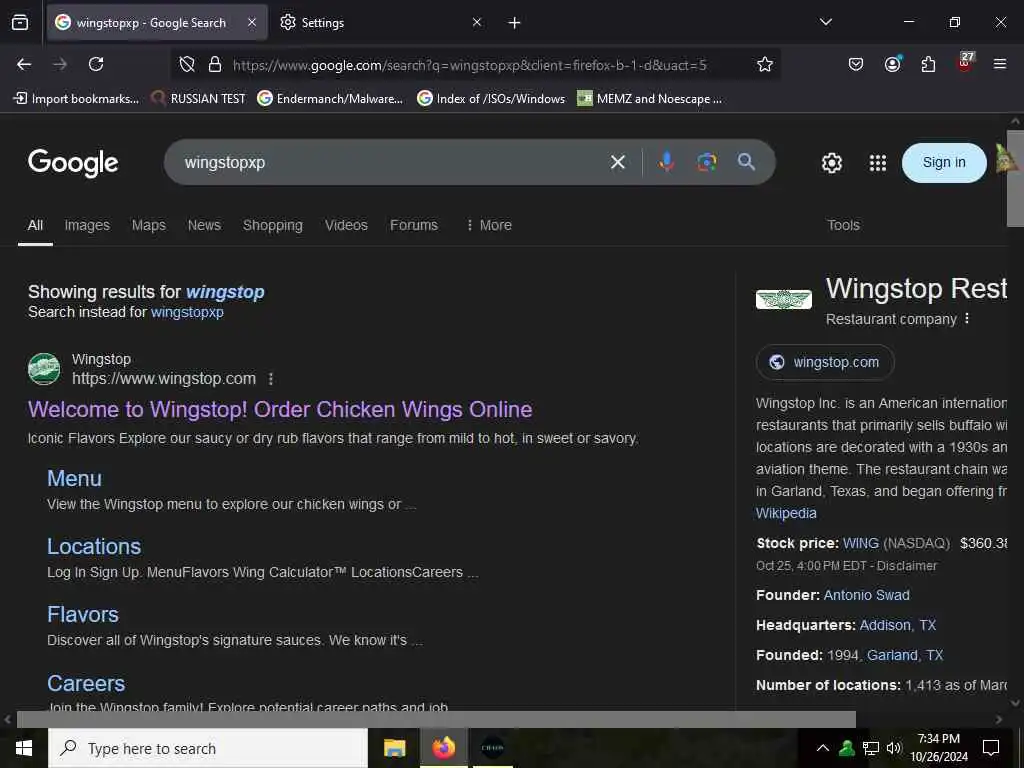Open the Windows notification center
The height and width of the screenshot is (768, 1024).
[x=991, y=748]
